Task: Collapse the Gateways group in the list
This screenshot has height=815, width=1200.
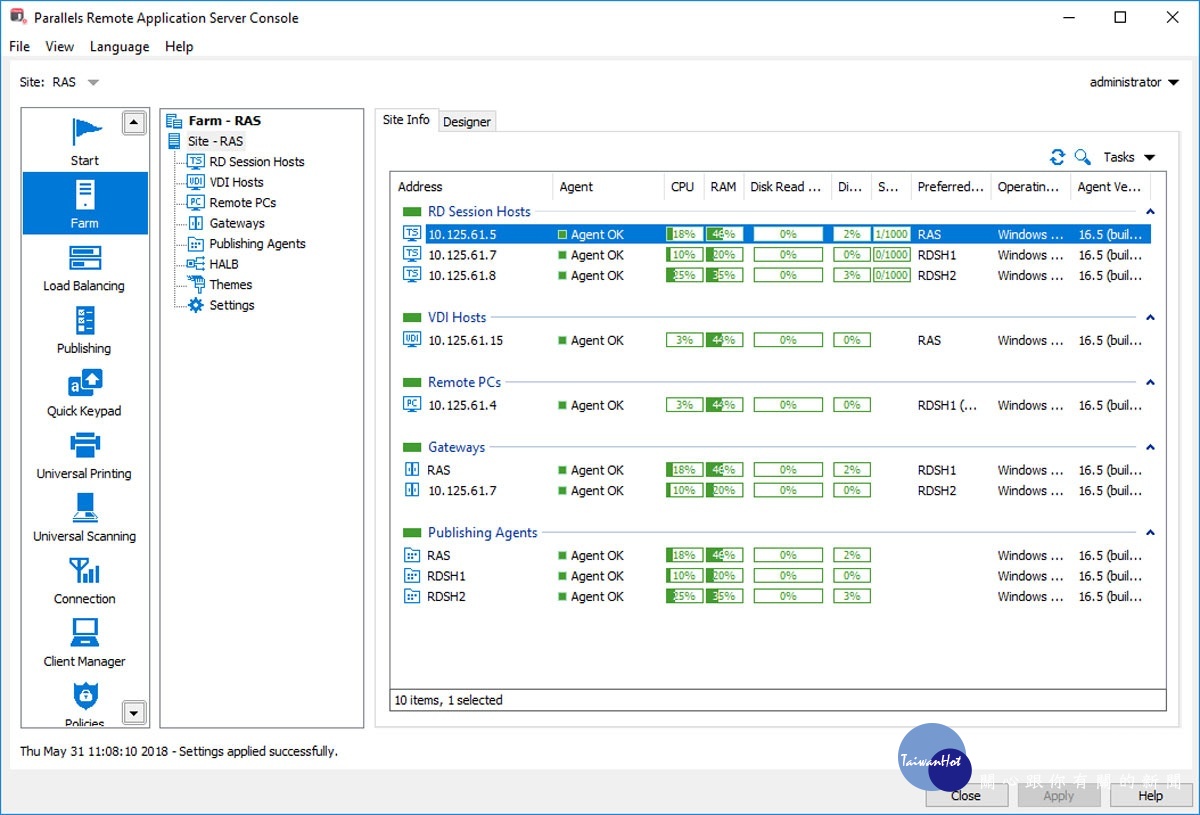Action: 1150,448
